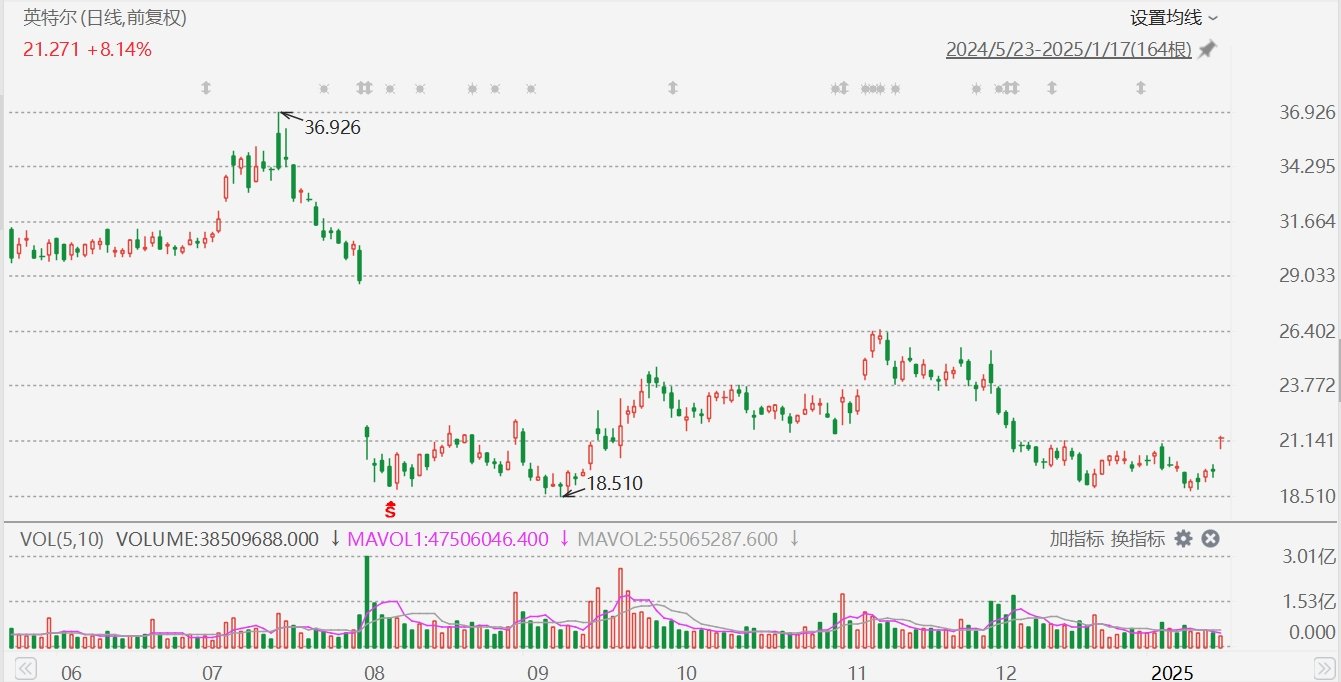Click the VOLUME:38509688.000 readout

pos(217,539)
